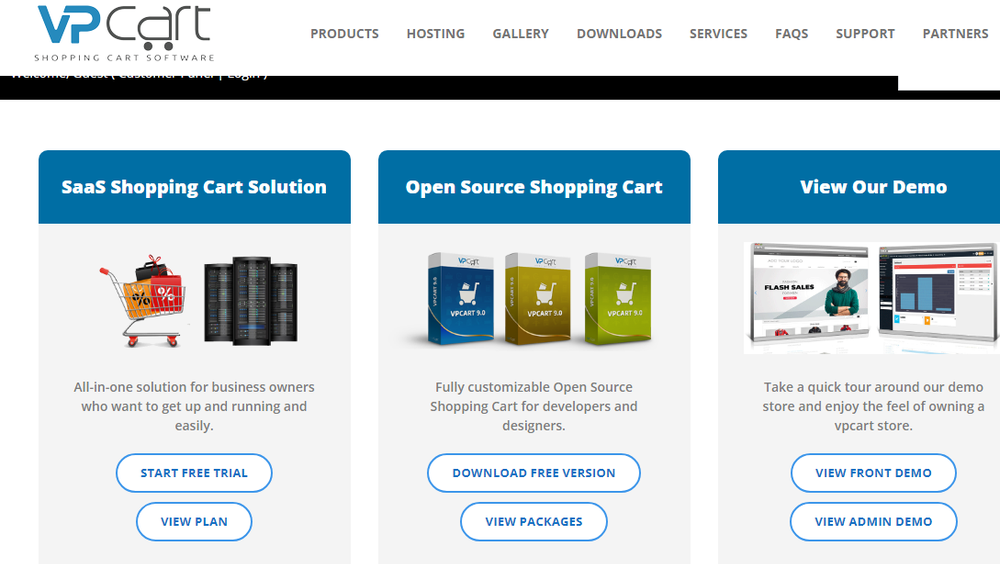Click the 'Fully customizable Open Source' description

(534, 406)
